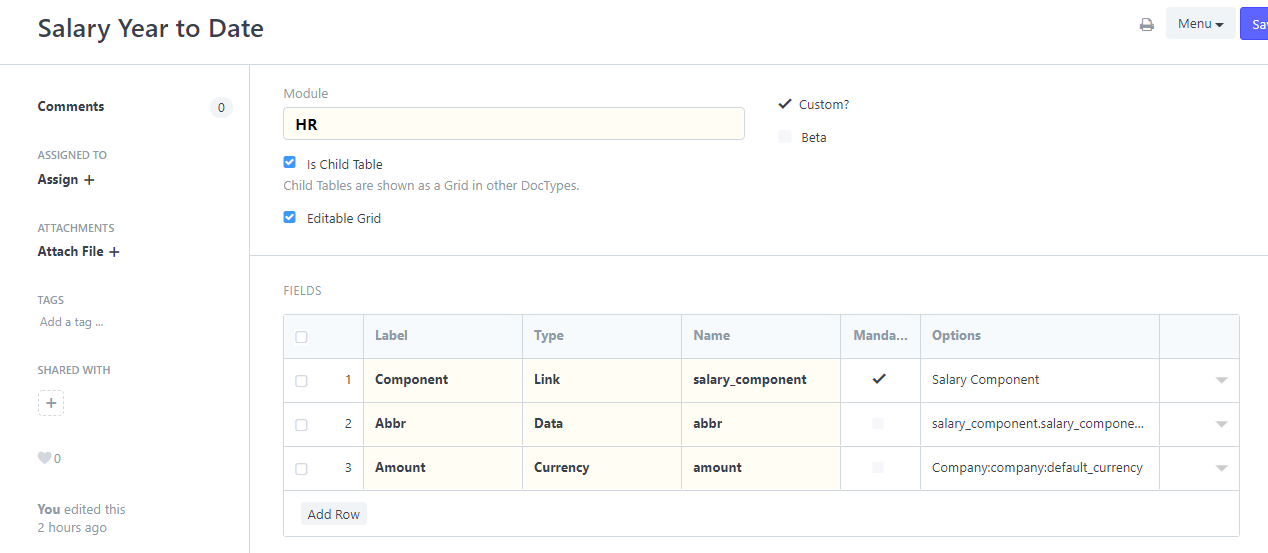Click the print icon
Viewport: 1268px width, 553px height.
click(x=1147, y=24)
